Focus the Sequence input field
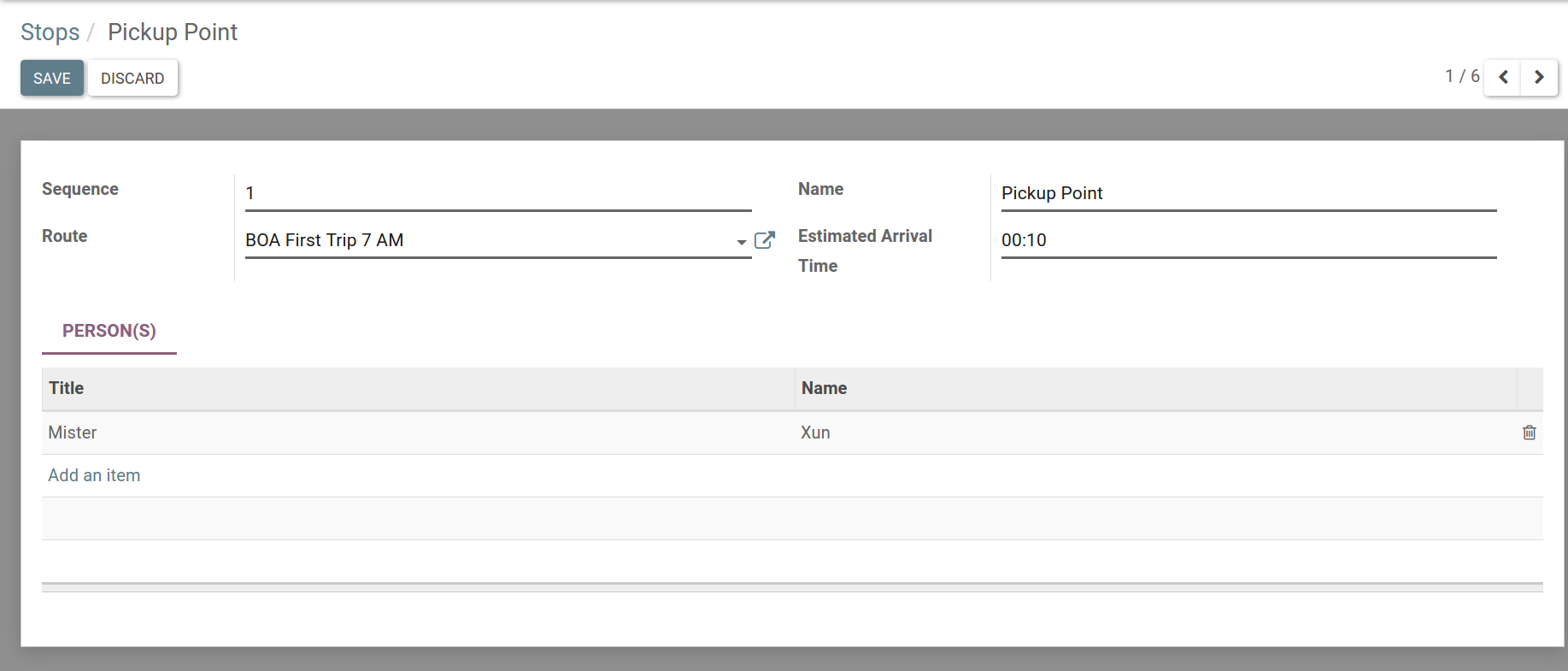Image resolution: width=1568 pixels, height=671 pixels. (x=497, y=193)
